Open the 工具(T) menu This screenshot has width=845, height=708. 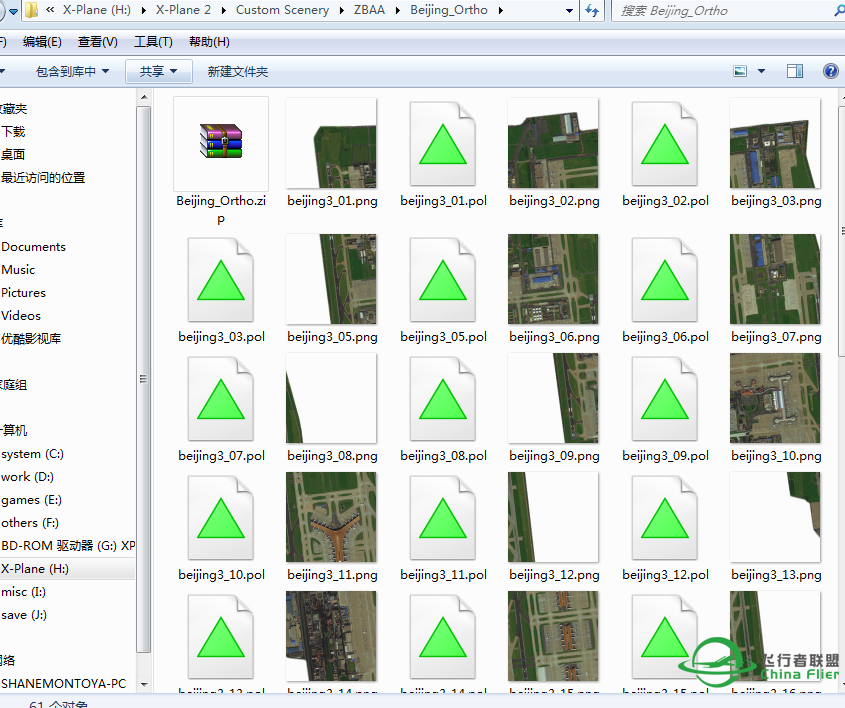154,42
